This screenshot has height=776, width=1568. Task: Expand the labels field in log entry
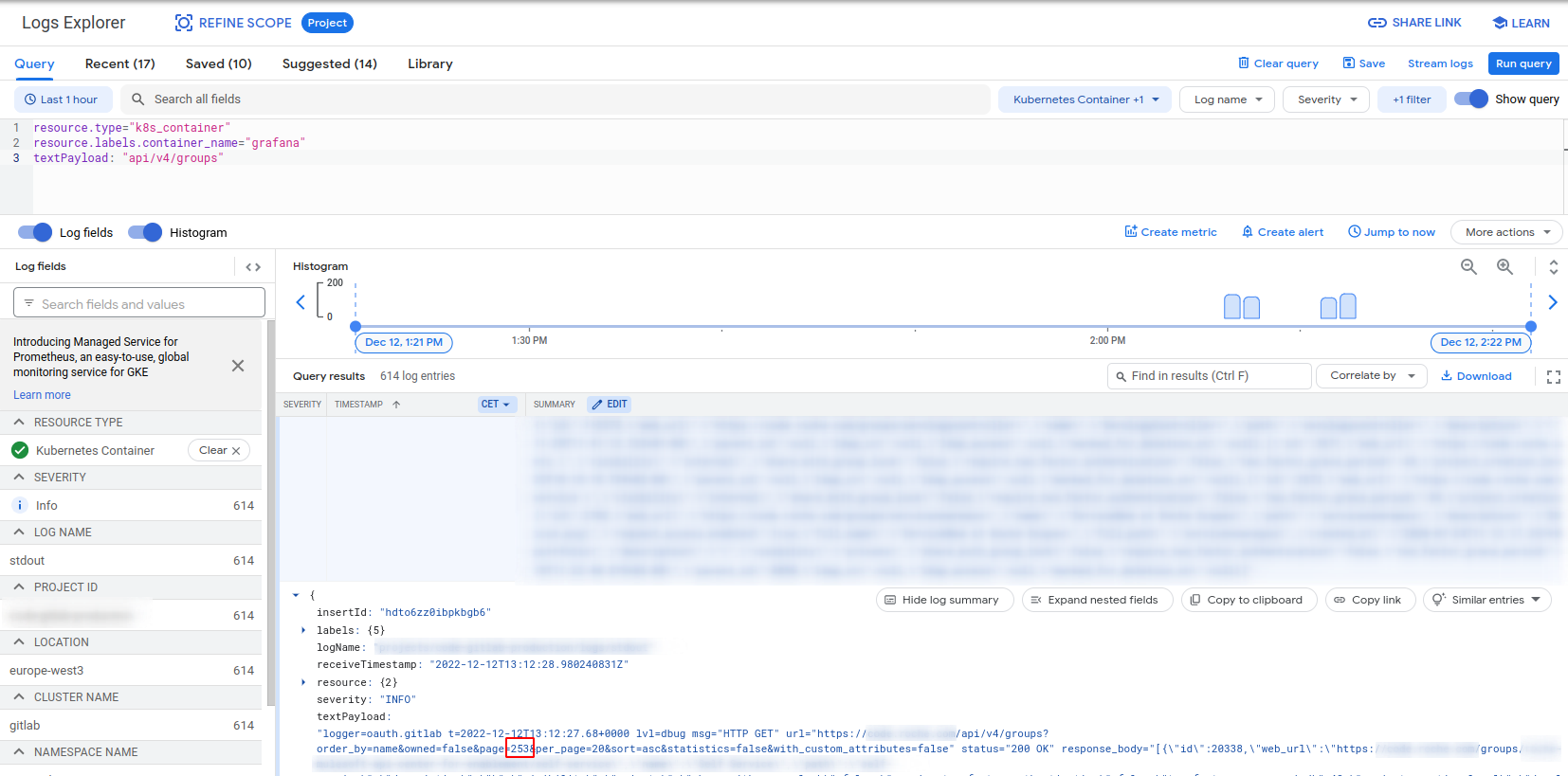(303, 630)
